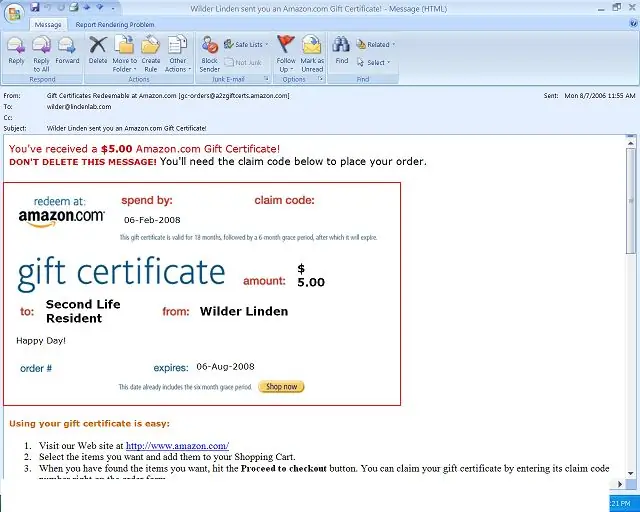Screen dimensions: 640x512
Task: Open Report Rendering Problem tab
Action: tap(115, 25)
